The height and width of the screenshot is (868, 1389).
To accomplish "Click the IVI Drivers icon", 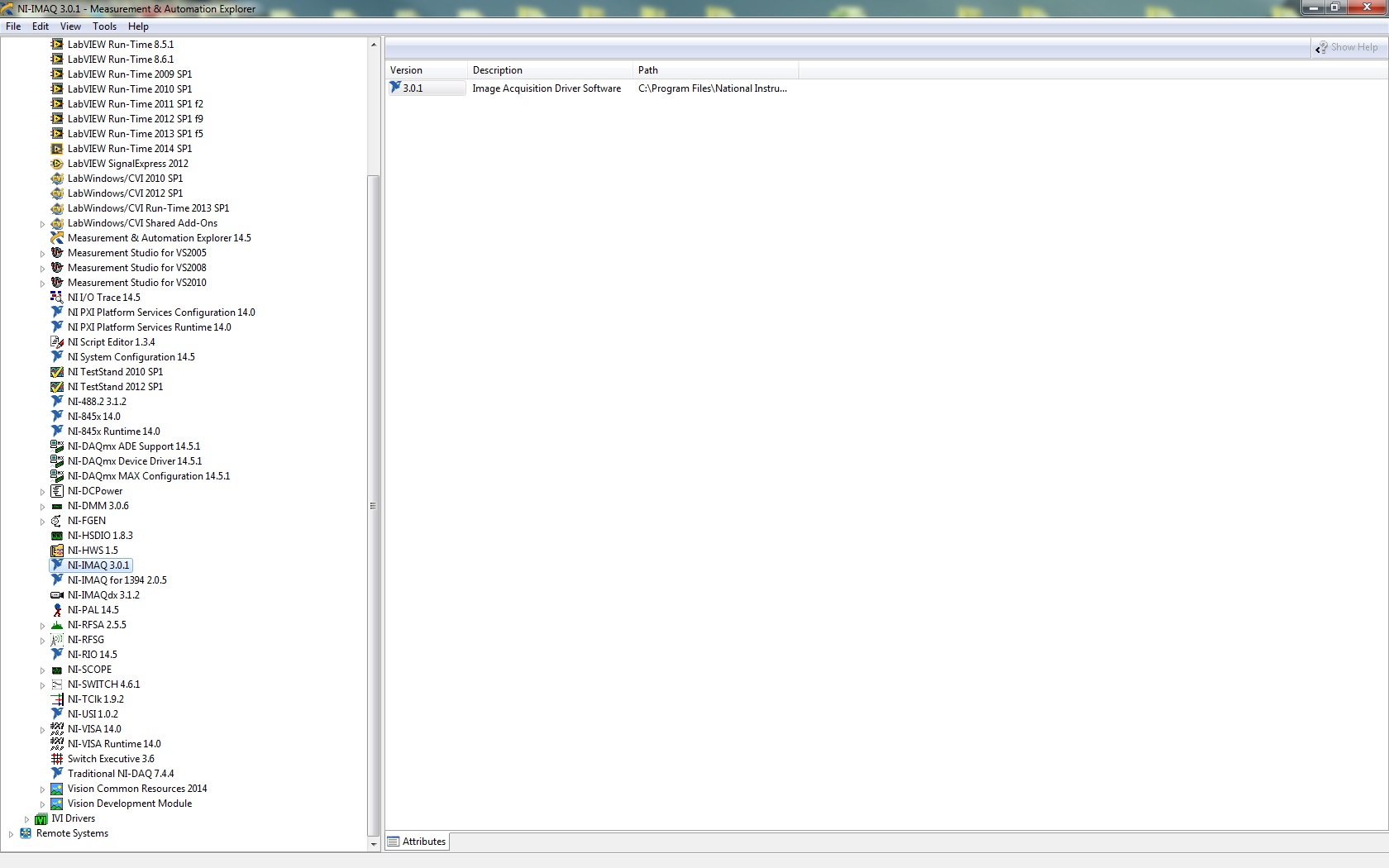I will tap(41, 818).
